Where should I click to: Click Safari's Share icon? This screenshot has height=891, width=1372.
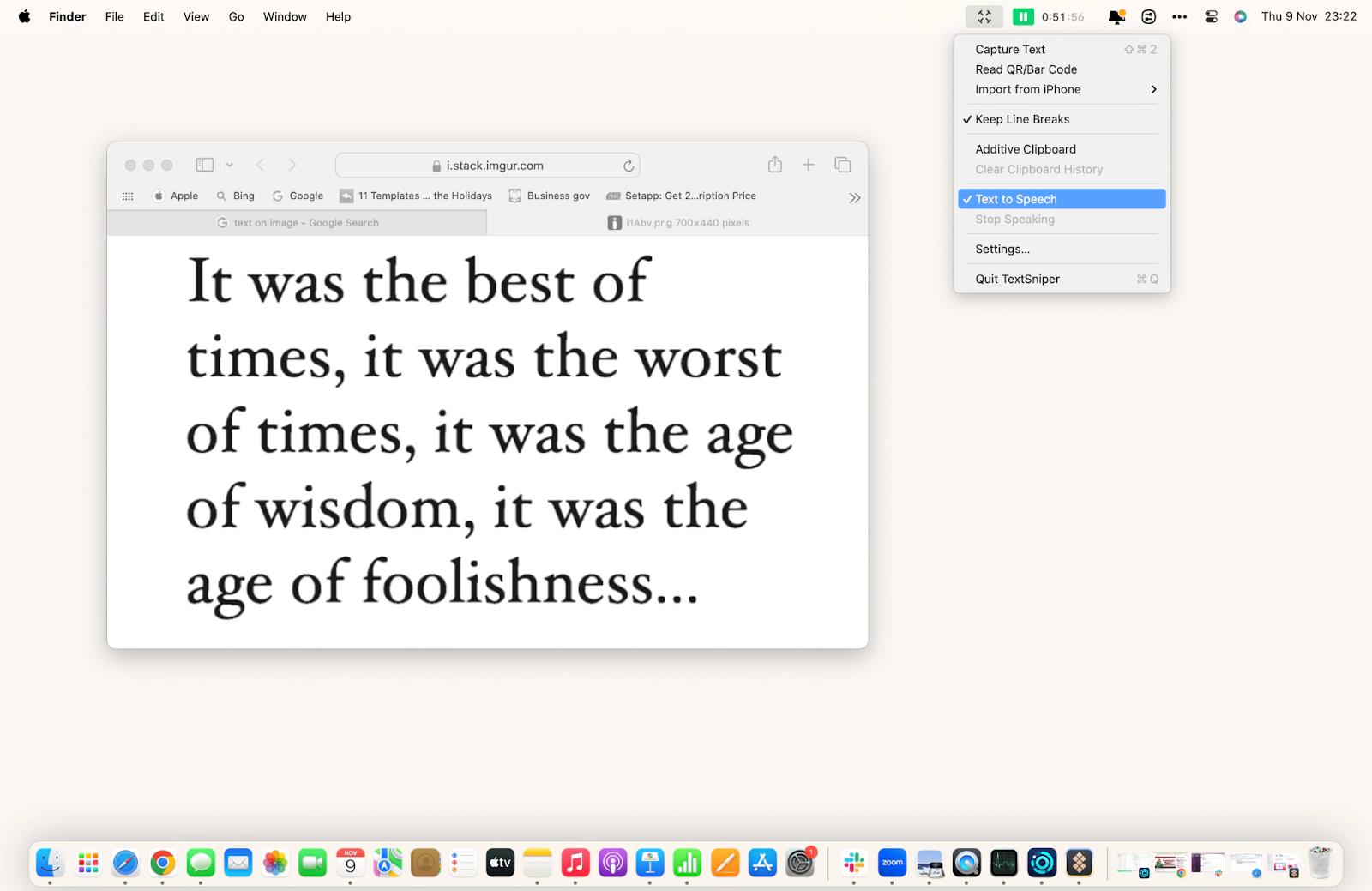tap(775, 164)
